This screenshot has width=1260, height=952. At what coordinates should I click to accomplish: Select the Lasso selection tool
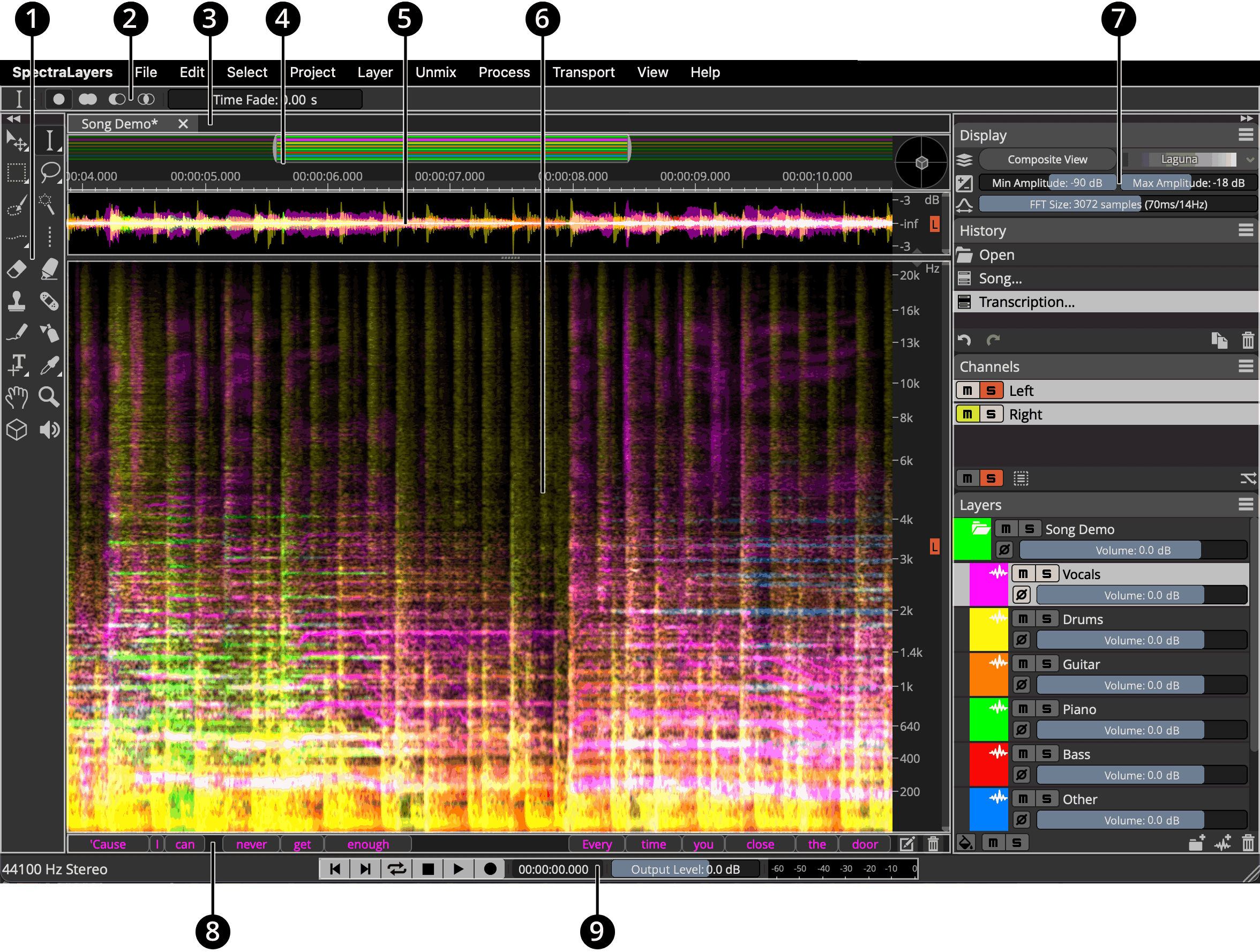(50, 171)
